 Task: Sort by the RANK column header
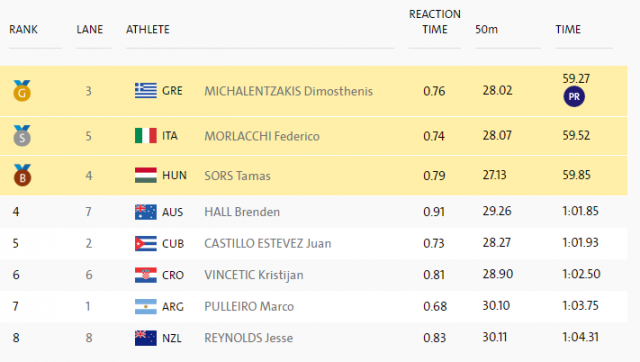[23, 29]
